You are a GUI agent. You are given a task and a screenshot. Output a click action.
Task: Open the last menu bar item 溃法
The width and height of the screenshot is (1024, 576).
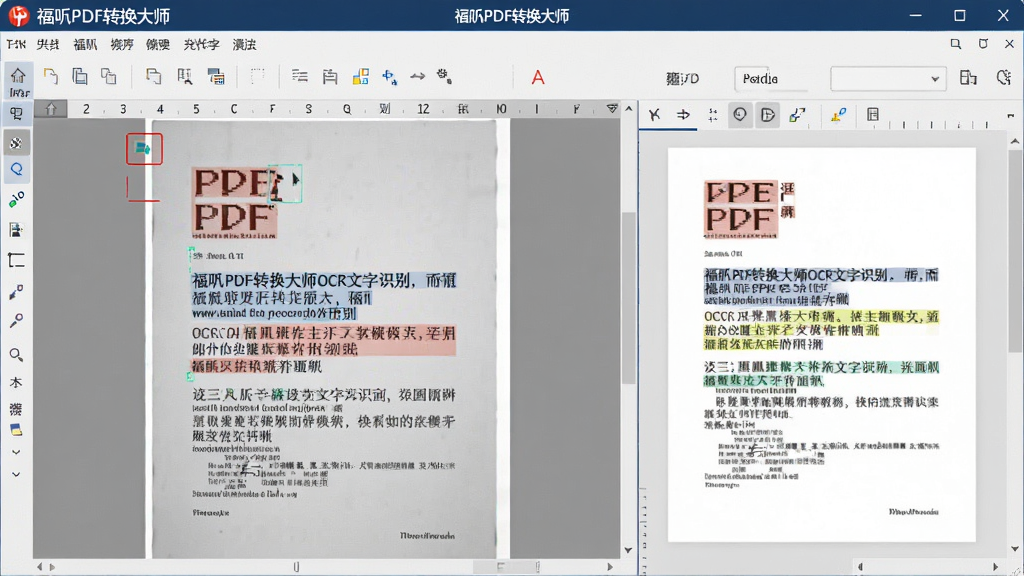point(244,44)
